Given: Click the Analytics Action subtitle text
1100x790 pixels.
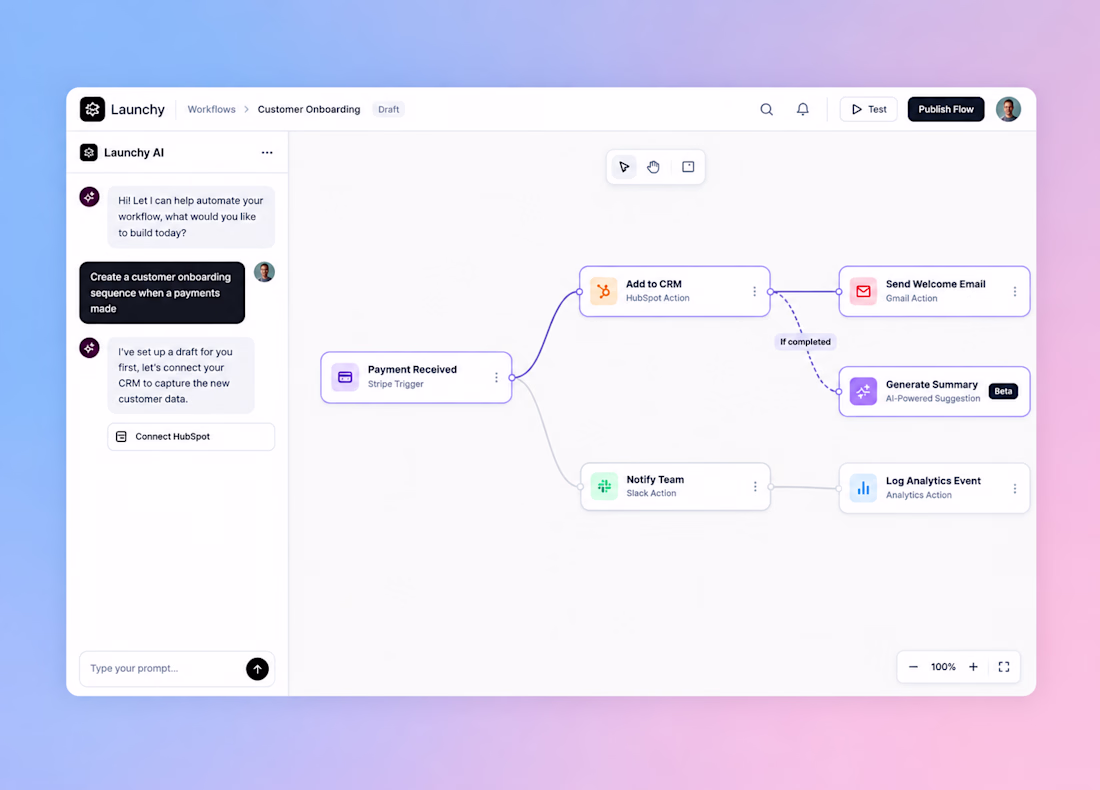Looking at the screenshot, I should click(919, 495).
